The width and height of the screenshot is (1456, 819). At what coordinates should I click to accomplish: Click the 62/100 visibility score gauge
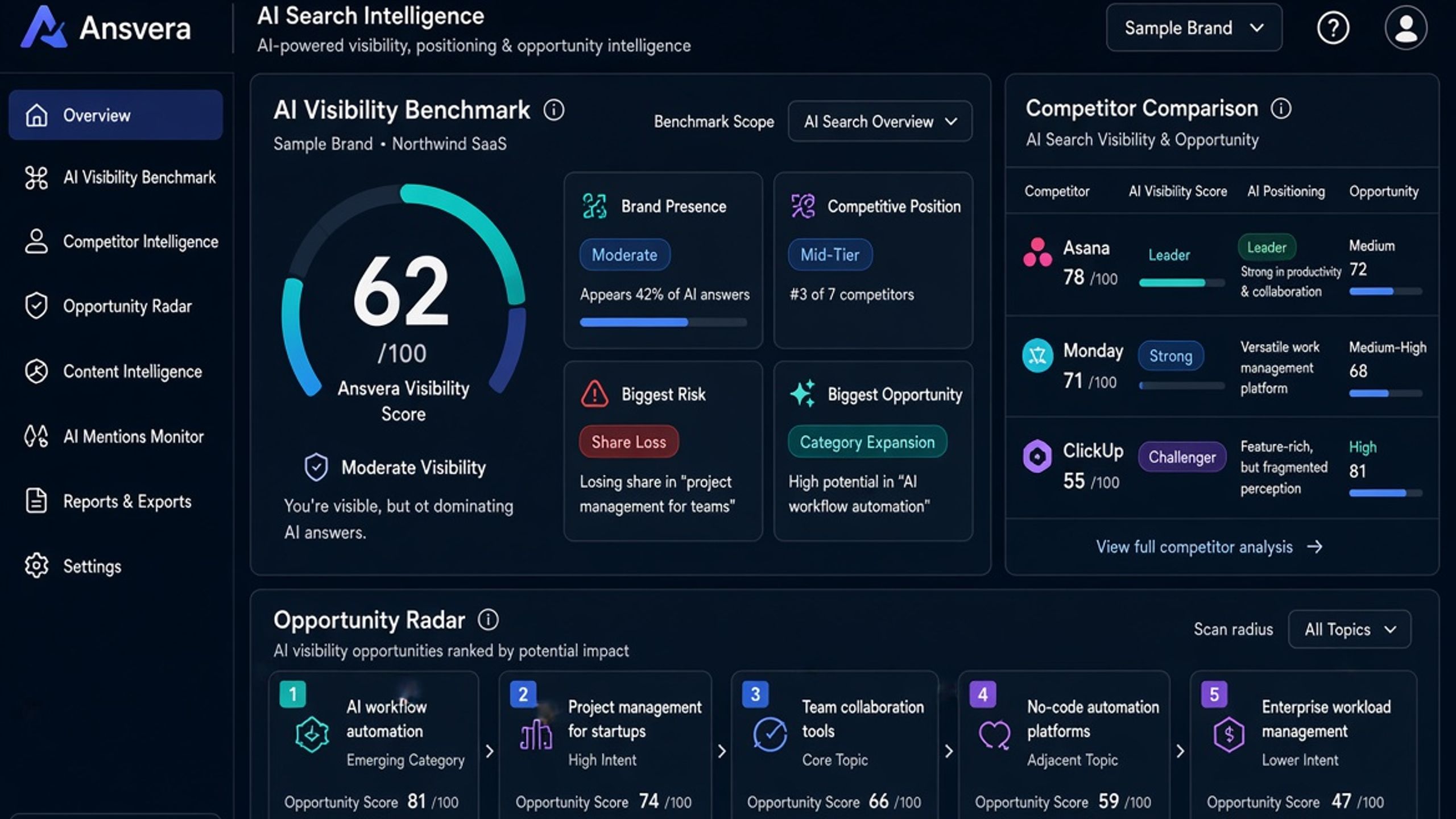click(x=403, y=291)
